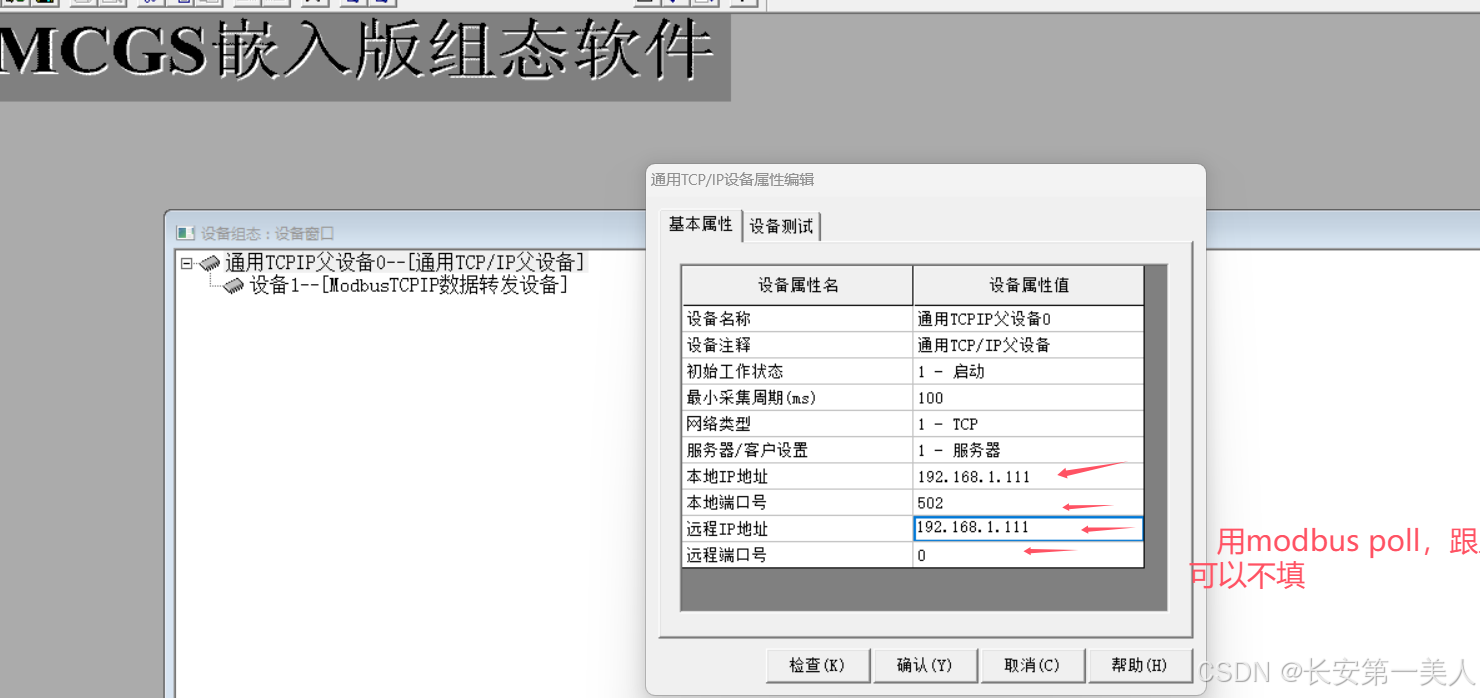
Task: Open the 服务器/客户设置 value option
Action: pos(1027,450)
